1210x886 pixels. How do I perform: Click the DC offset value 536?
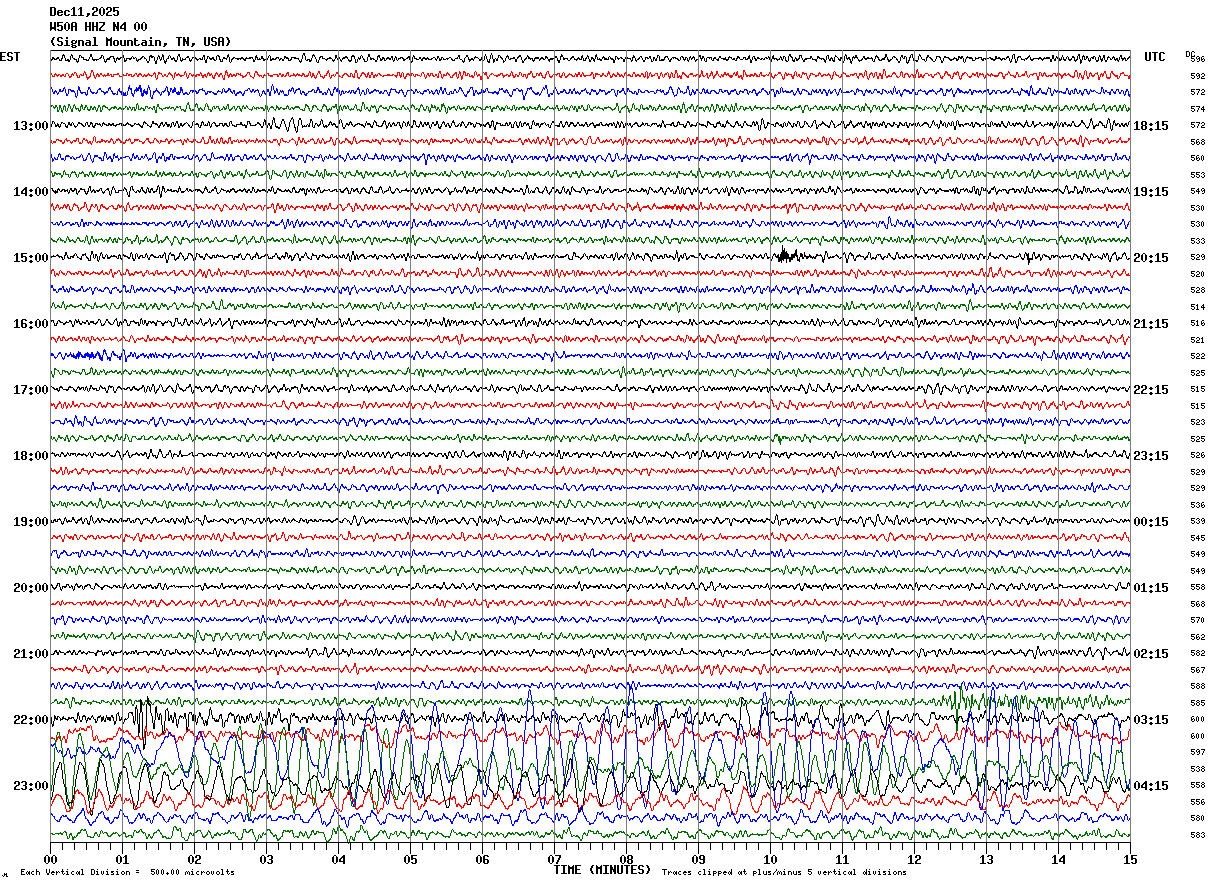point(1198,505)
